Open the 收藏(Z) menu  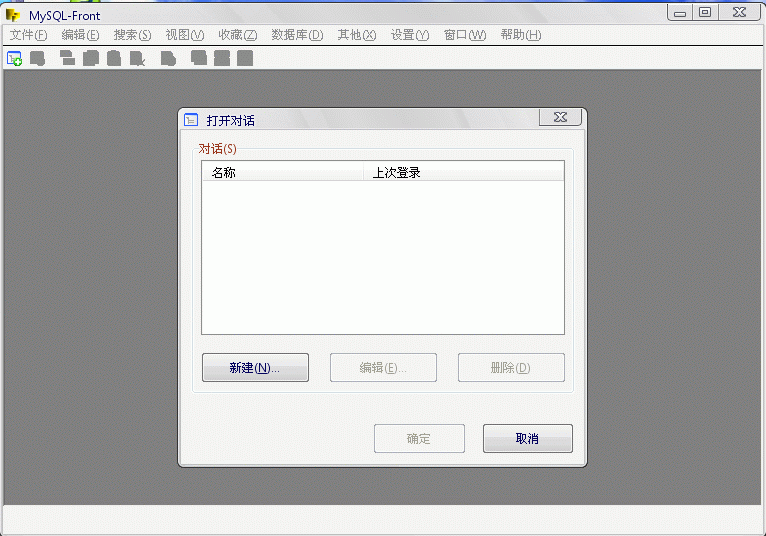[x=237, y=35]
